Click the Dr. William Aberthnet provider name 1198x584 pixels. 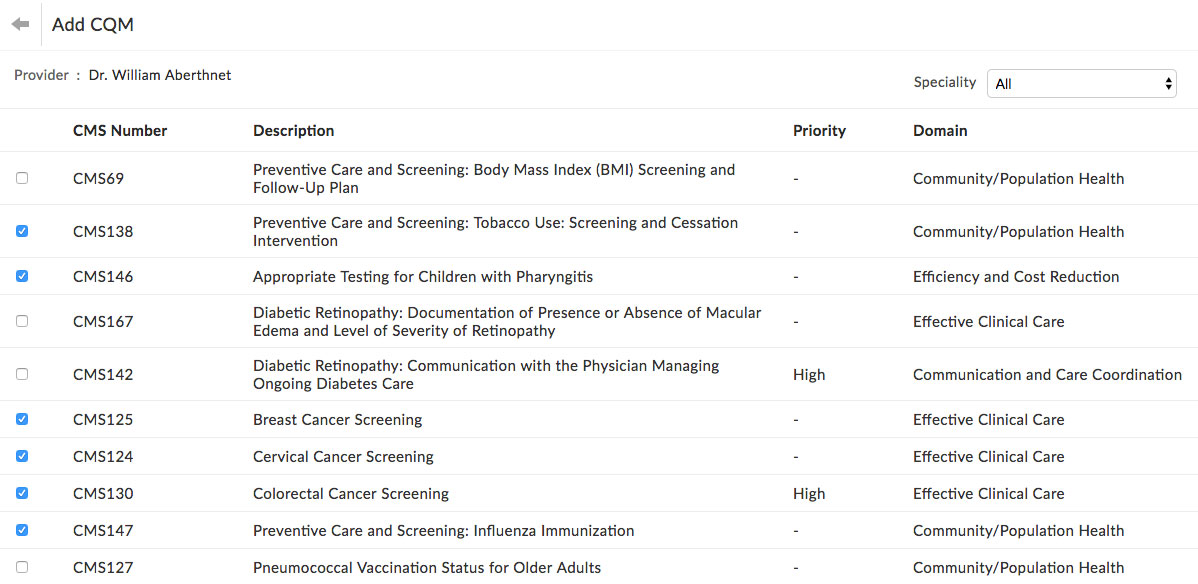pyautogui.click(x=160, y=75)
